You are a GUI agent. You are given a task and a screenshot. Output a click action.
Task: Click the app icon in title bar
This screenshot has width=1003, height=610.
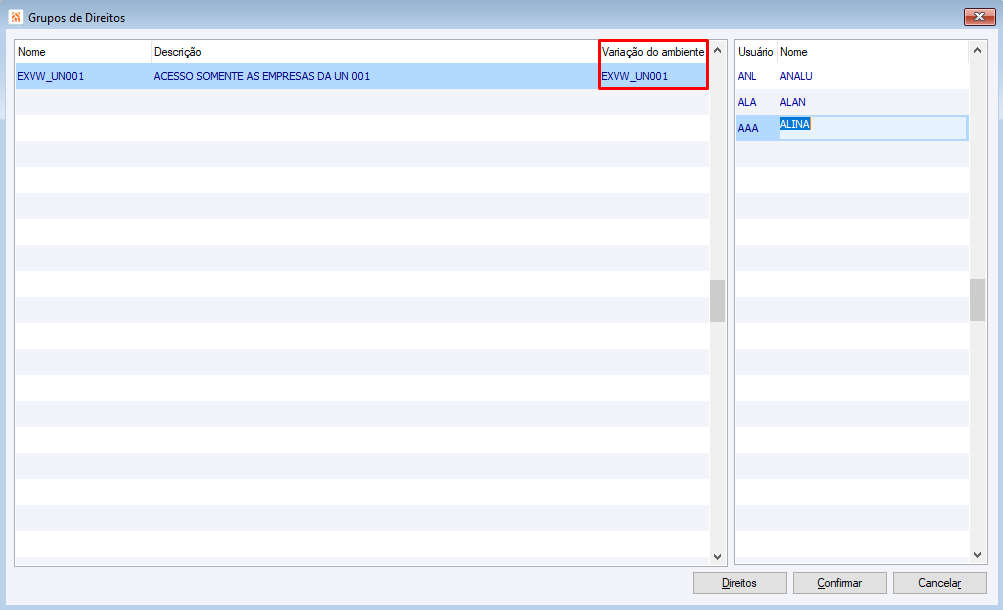(15, 17)
